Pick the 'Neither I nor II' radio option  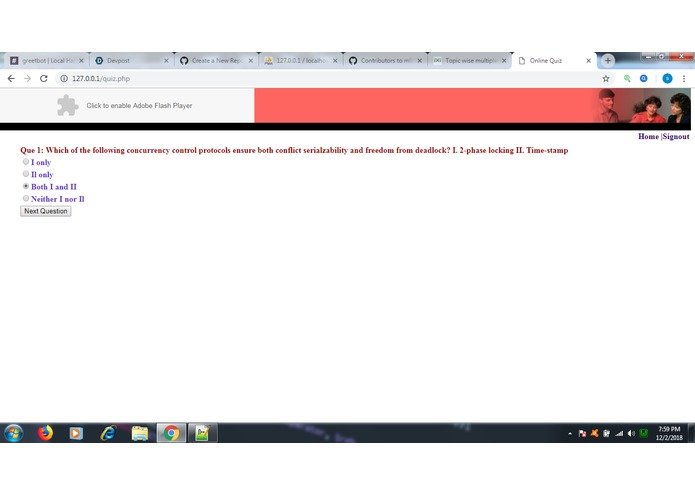[x=26, y=198]
